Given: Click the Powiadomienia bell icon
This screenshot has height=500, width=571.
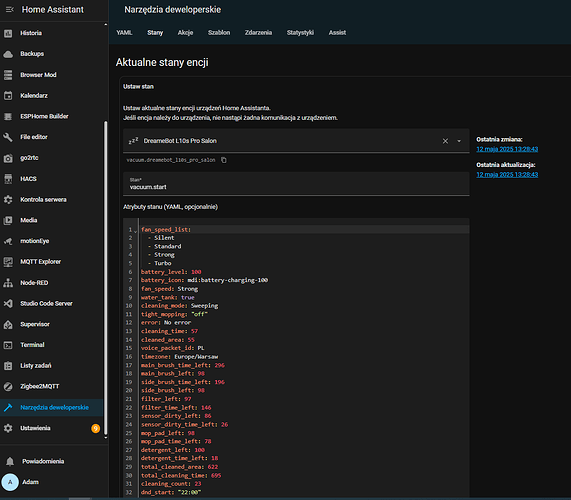Looking at the screenshot, I should (x=10, y=462).
